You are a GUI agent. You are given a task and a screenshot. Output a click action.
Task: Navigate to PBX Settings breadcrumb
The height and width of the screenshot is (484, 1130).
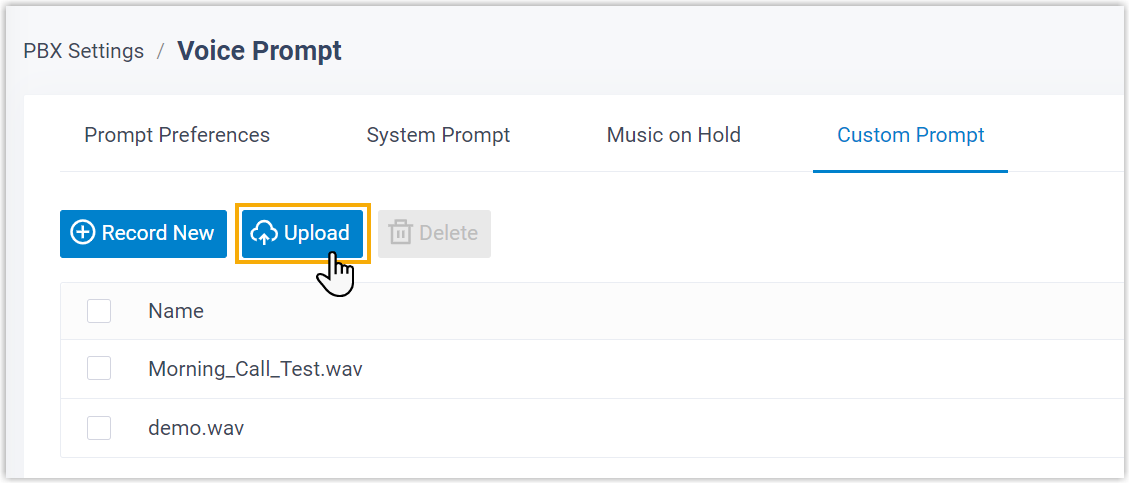84,51
